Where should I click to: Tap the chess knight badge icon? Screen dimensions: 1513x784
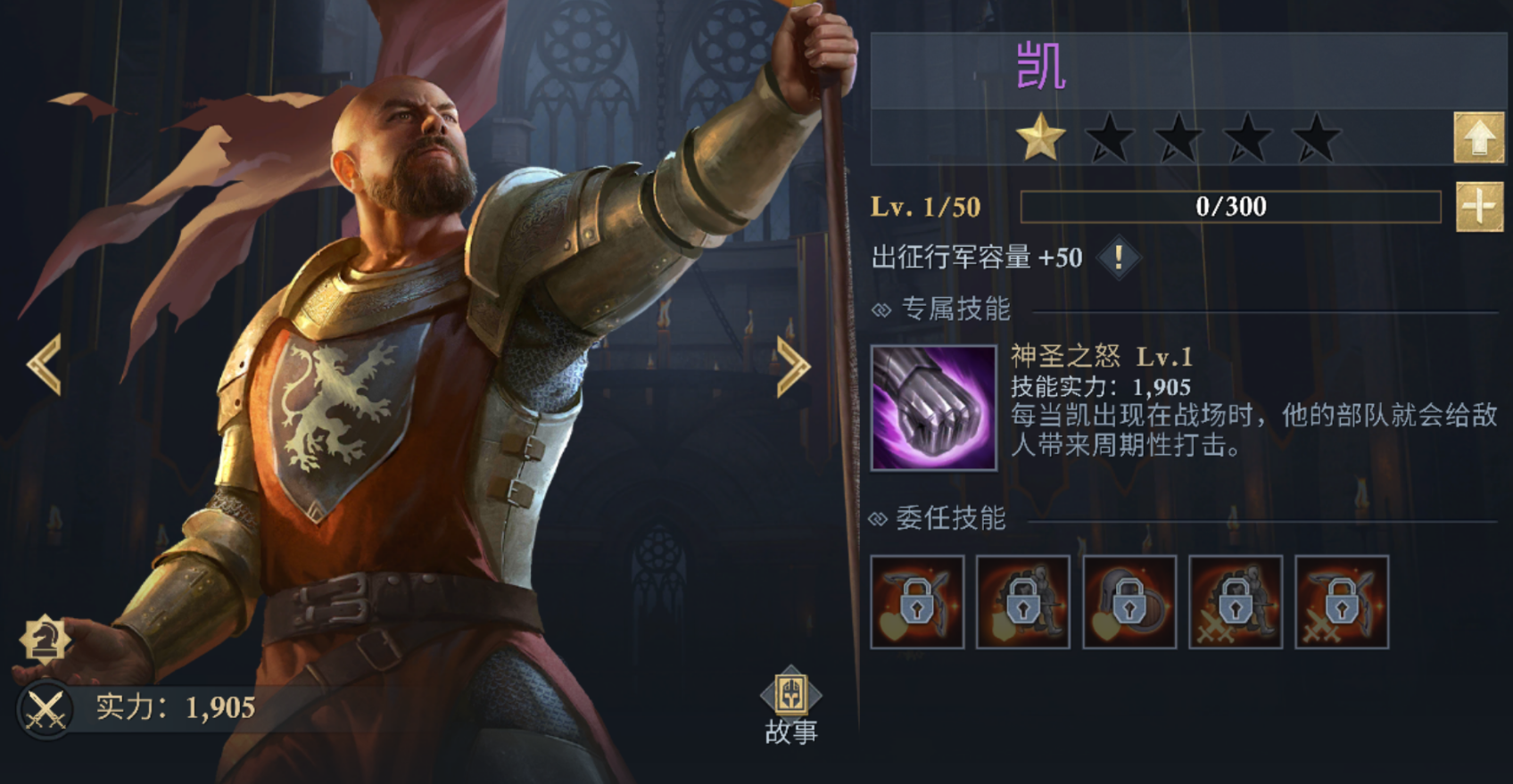[x=45, y=638]
